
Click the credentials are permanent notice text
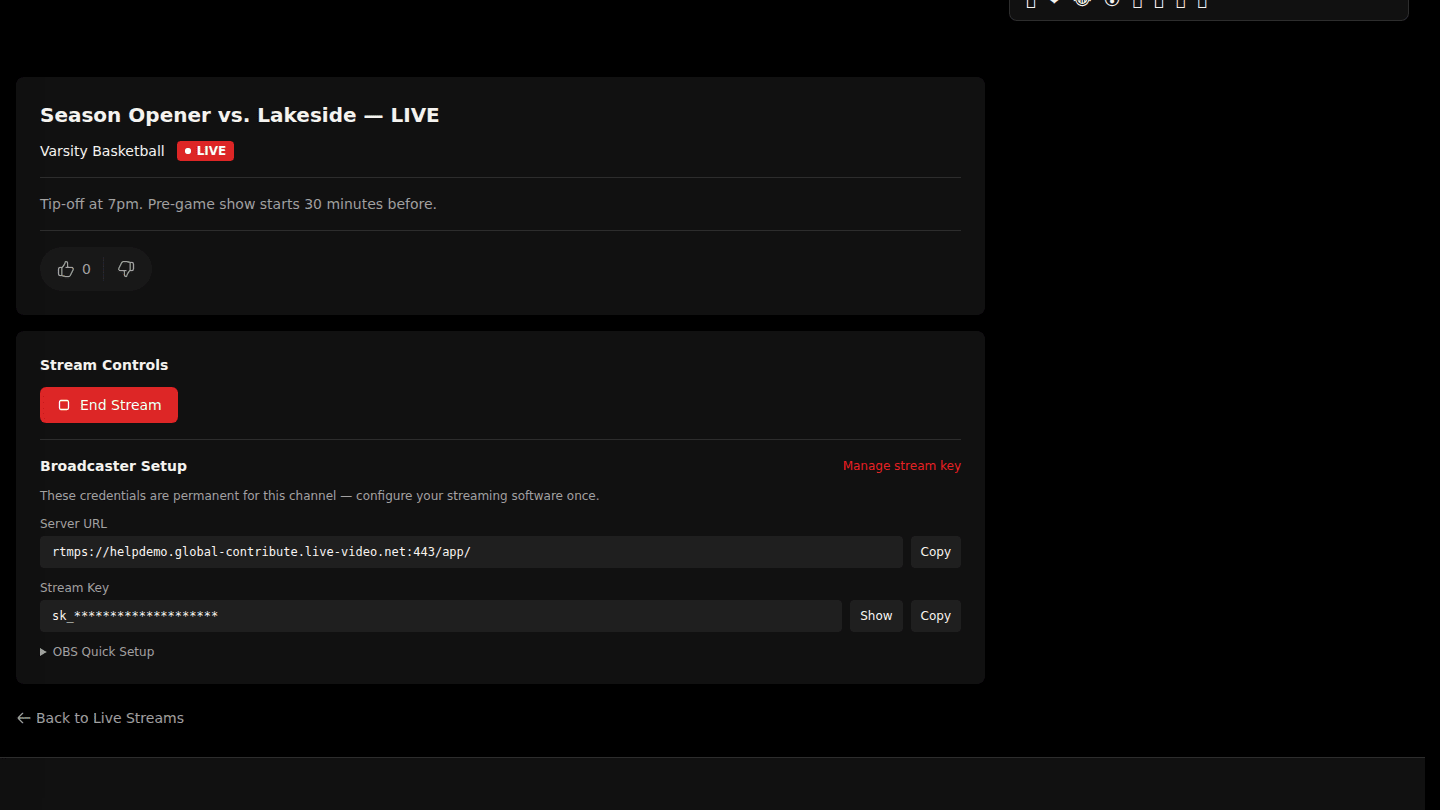(x=319, y=496)
